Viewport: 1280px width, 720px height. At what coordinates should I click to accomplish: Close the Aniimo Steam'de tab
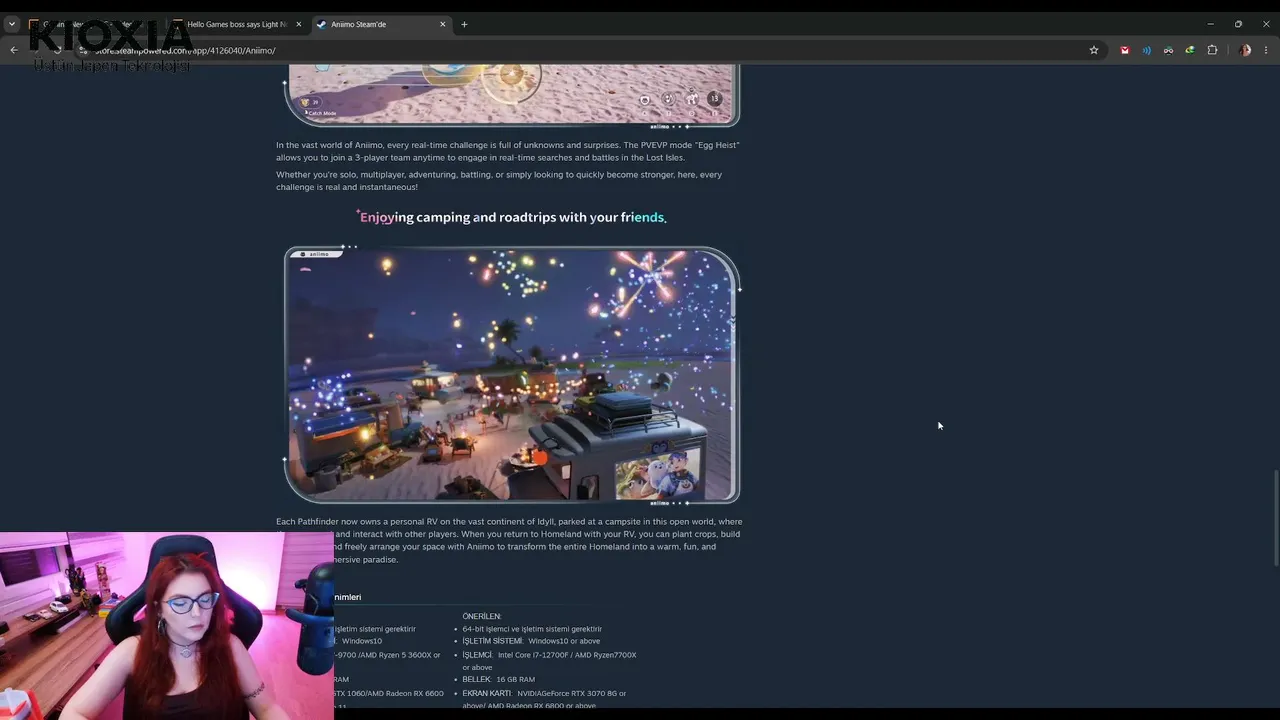pyautogui.click(x=443, y=24)
